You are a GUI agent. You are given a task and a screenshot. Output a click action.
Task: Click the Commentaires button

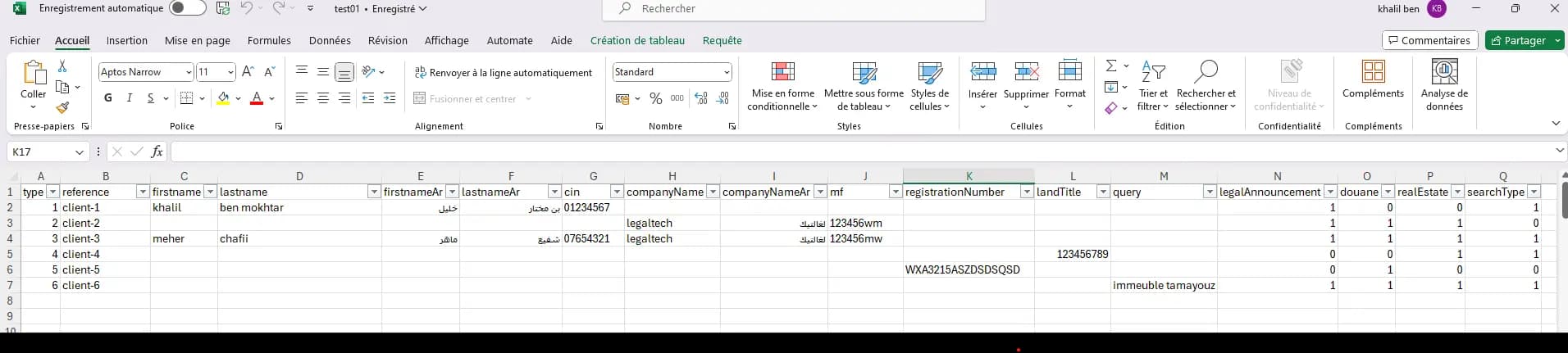click(x=1429, y=40)
